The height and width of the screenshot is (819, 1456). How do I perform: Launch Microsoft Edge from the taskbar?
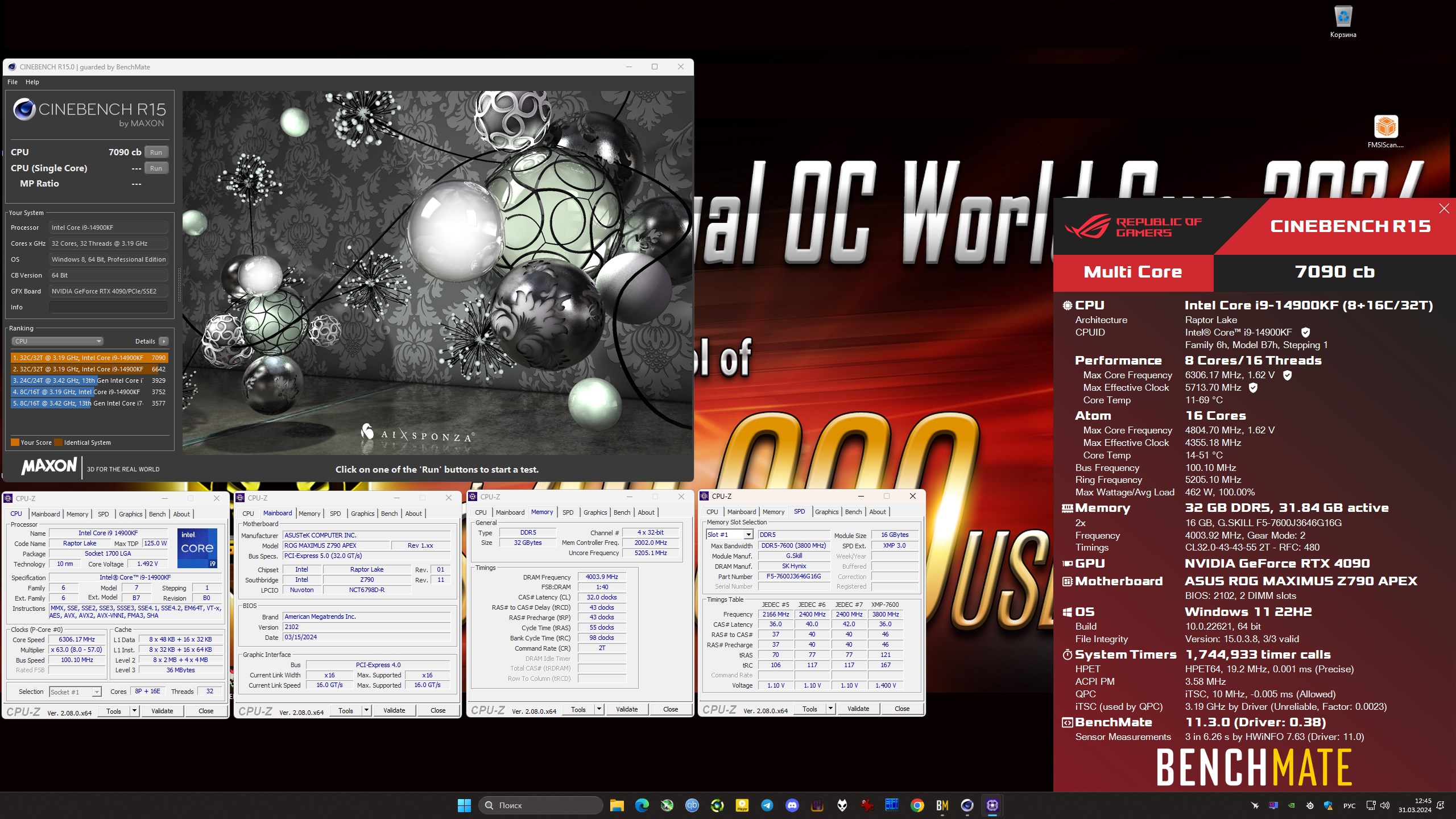click(x=642, y=805)
